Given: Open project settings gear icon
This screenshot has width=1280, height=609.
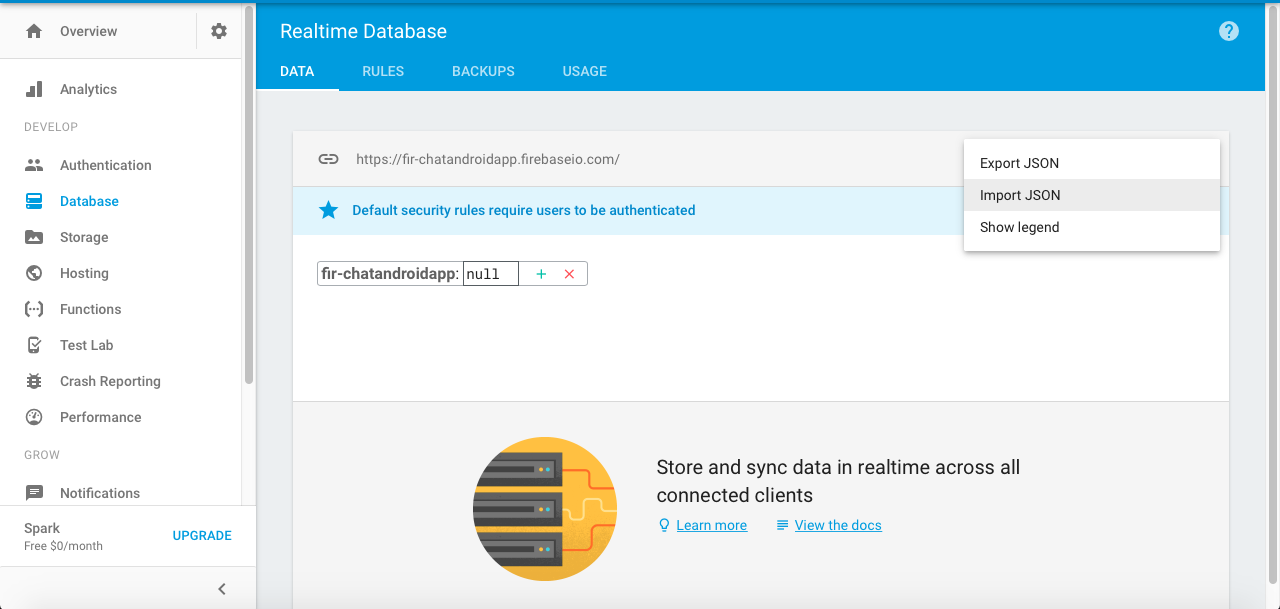Looking at the screenshot, I should tap(219, 31).
